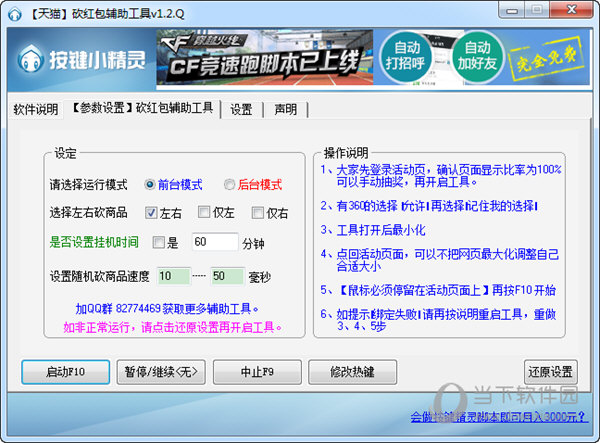Image resolution: width=600 pixels, height=443 pixels.
Task: Click the 完全免费 stamp graphic
Action: pos(546,59)
